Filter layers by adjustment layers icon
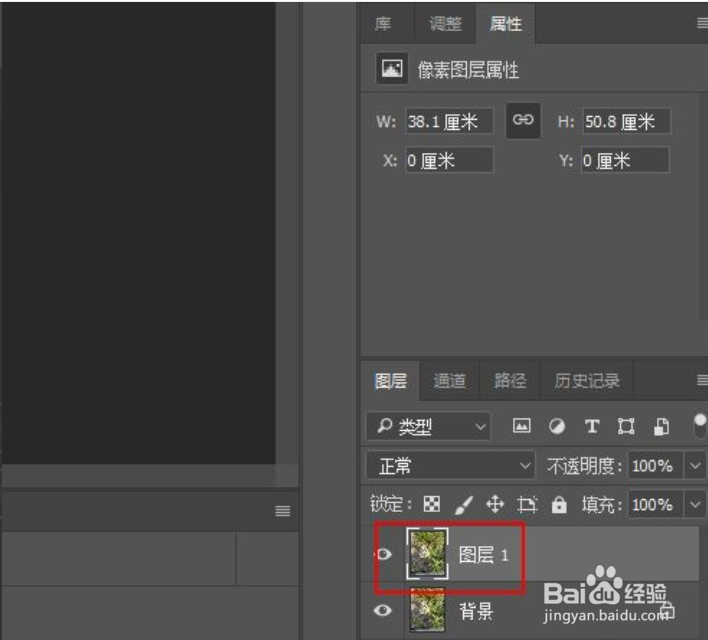 557,426
